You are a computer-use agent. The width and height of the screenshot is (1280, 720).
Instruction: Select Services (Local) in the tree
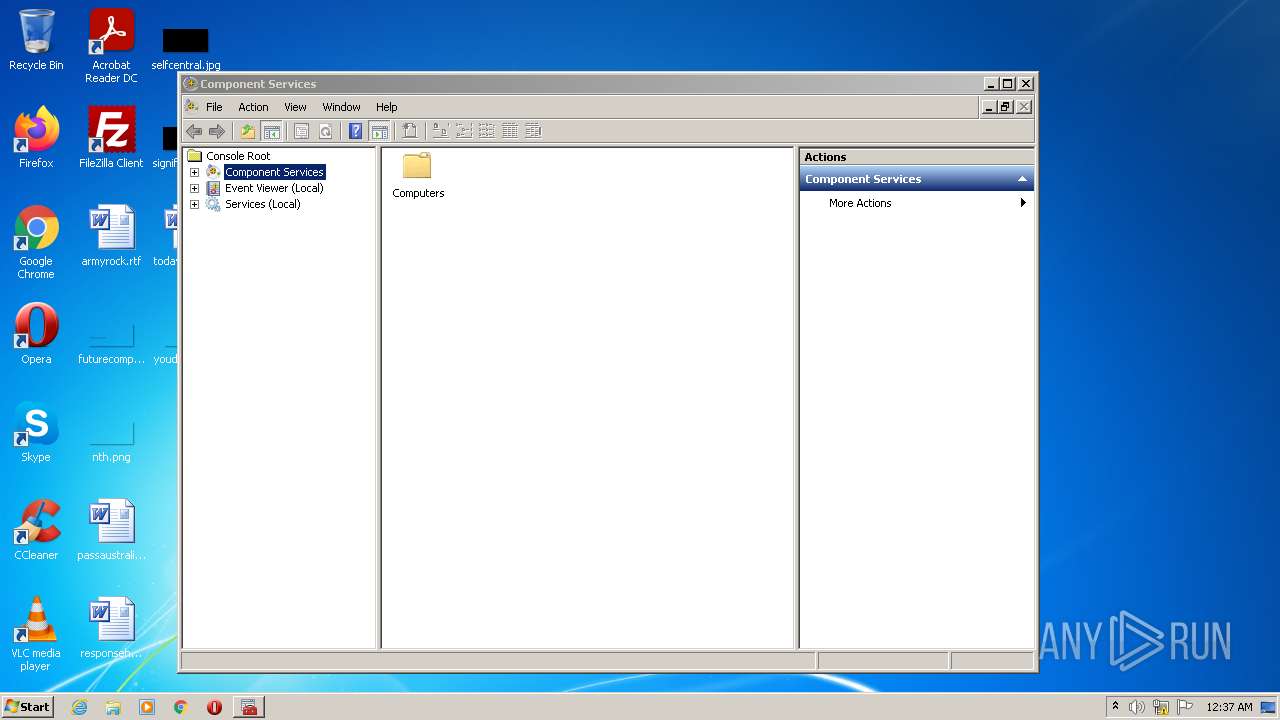point(262,204)
